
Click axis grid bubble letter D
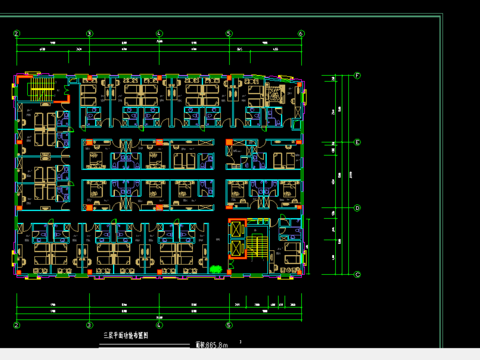[357, 208]
